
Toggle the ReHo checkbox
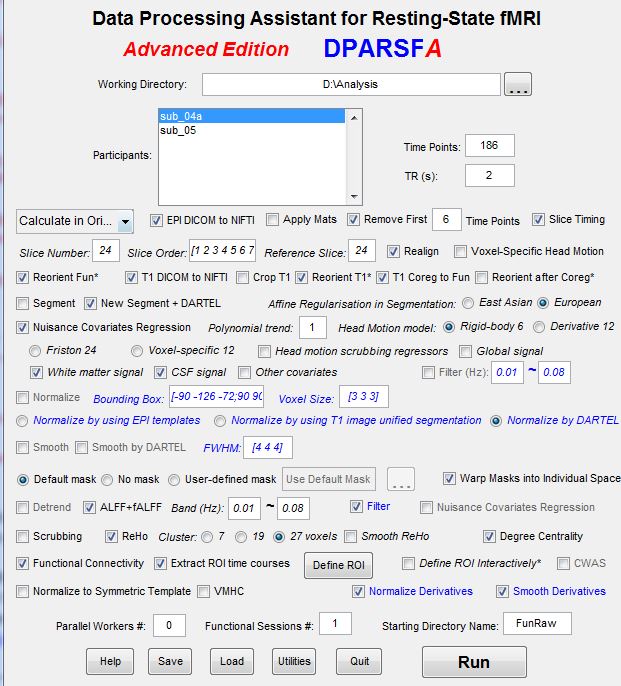click(111, 537)
